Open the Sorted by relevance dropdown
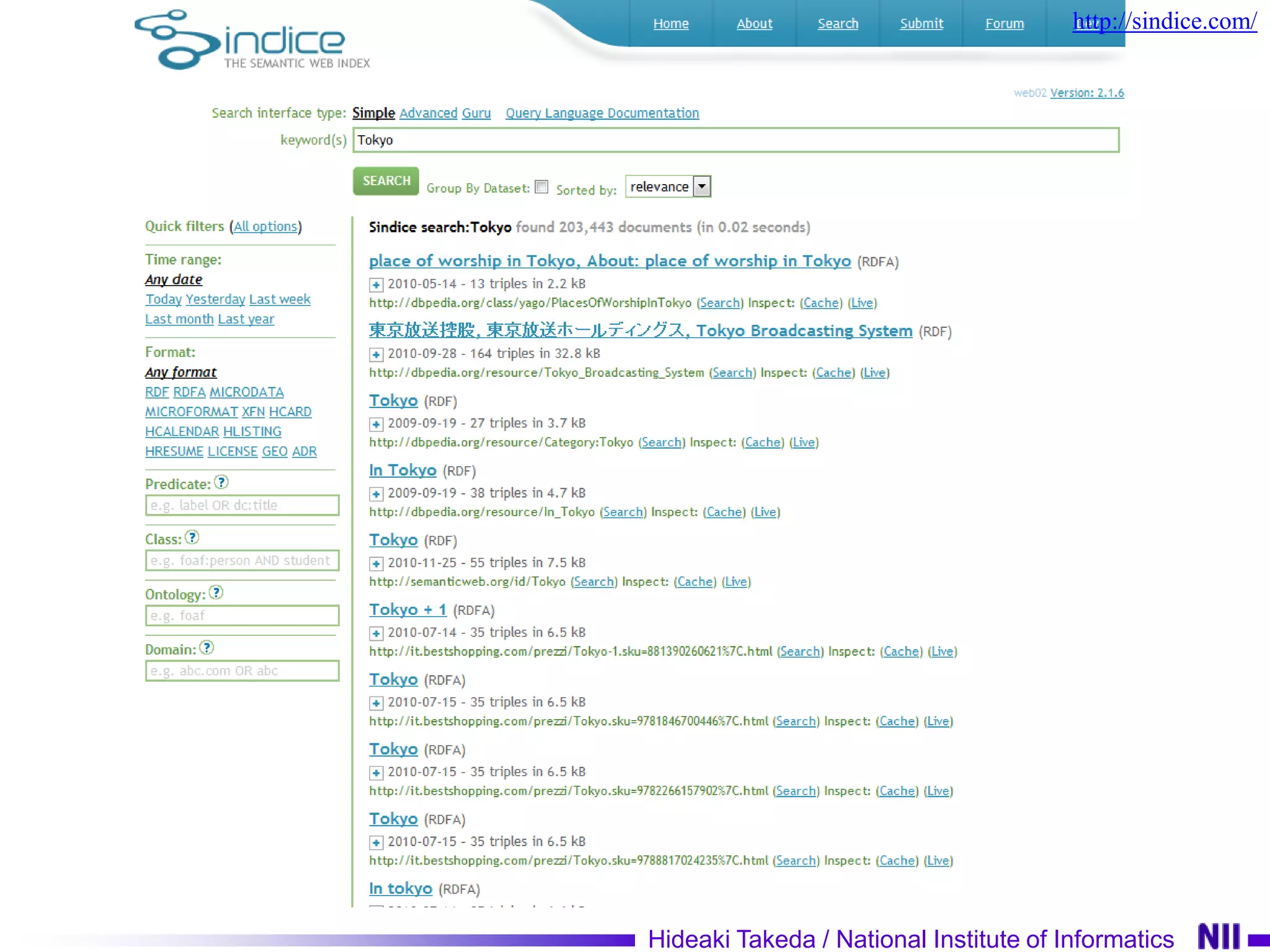The image size is (1270, 952). tap(668, 187)
